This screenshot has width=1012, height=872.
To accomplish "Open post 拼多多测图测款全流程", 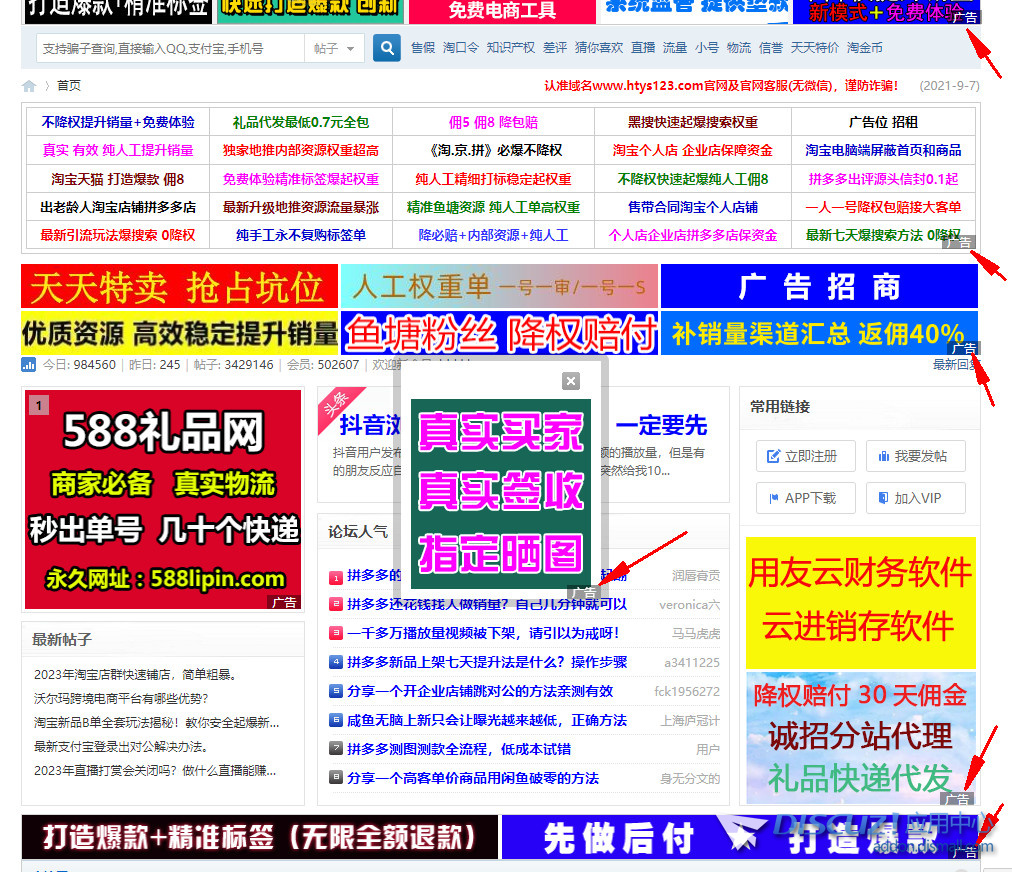I will tap(459, 749).
